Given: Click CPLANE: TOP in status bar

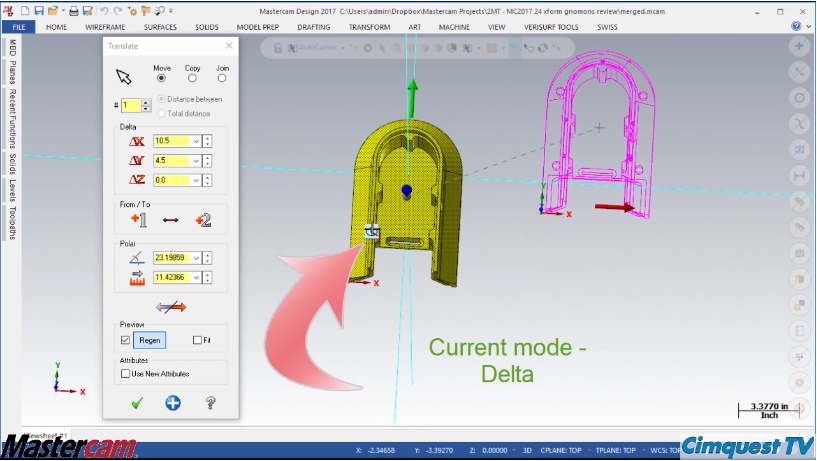Looking at the screenshot, I should point(561,450).
